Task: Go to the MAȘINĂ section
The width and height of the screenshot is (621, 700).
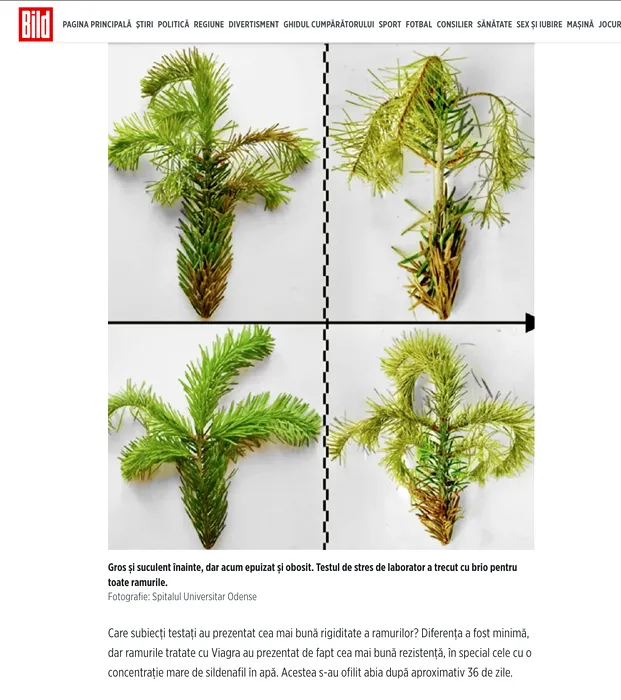Action: tap(580, 25)
